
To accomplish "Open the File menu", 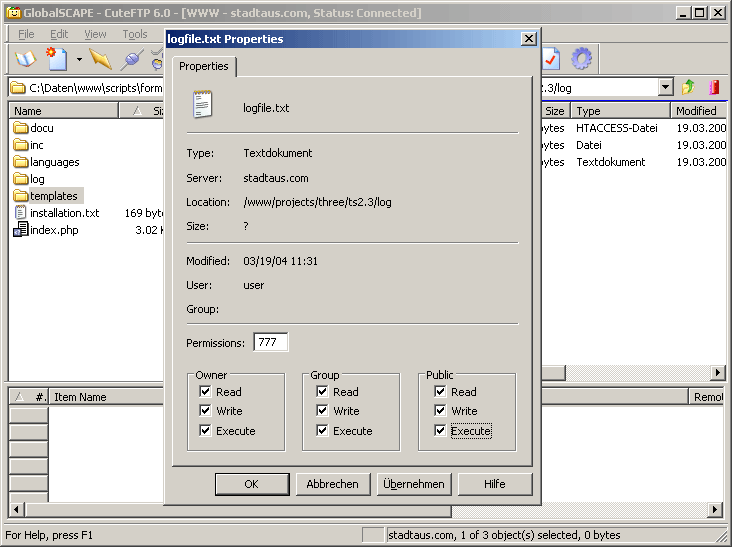I will (26, 34).
